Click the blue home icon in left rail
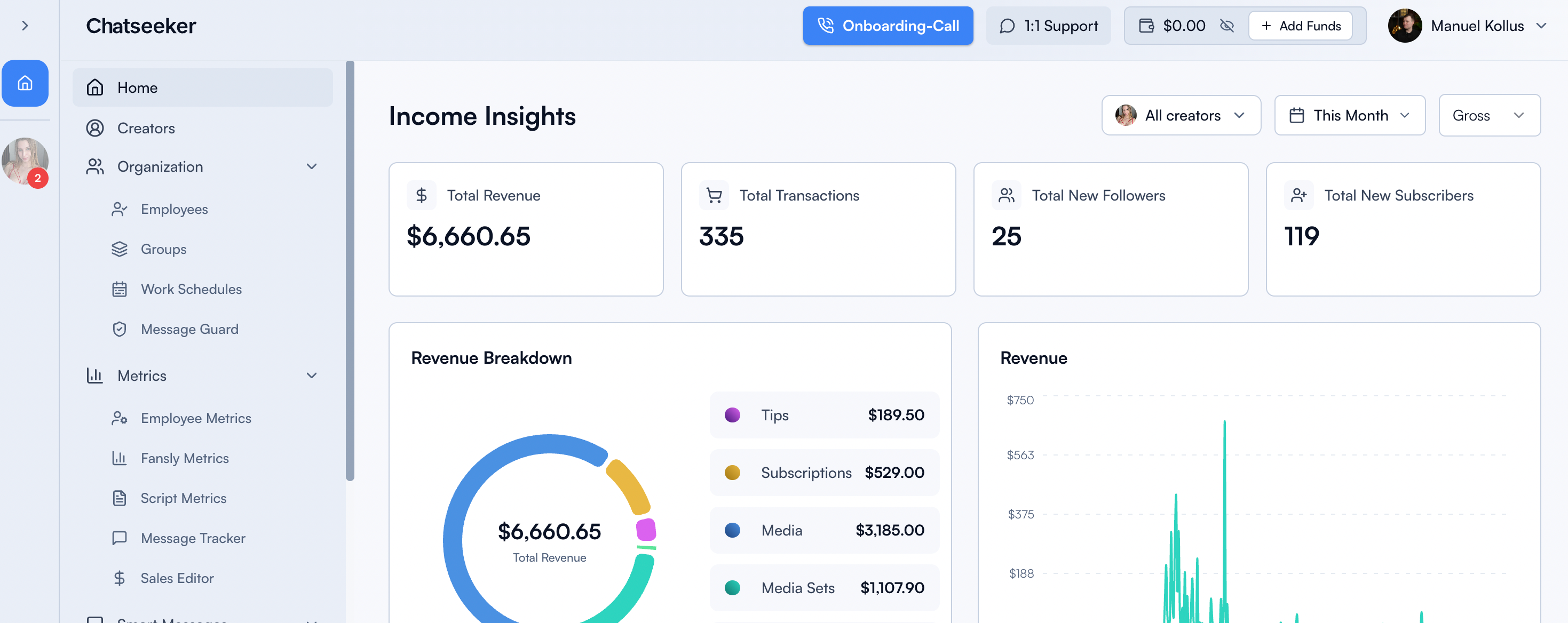1568x623 pixels. coord(25,83)
